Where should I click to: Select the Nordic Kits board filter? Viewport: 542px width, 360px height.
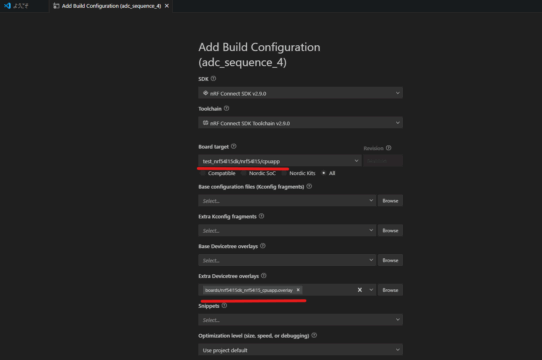(x=299, y=173)
